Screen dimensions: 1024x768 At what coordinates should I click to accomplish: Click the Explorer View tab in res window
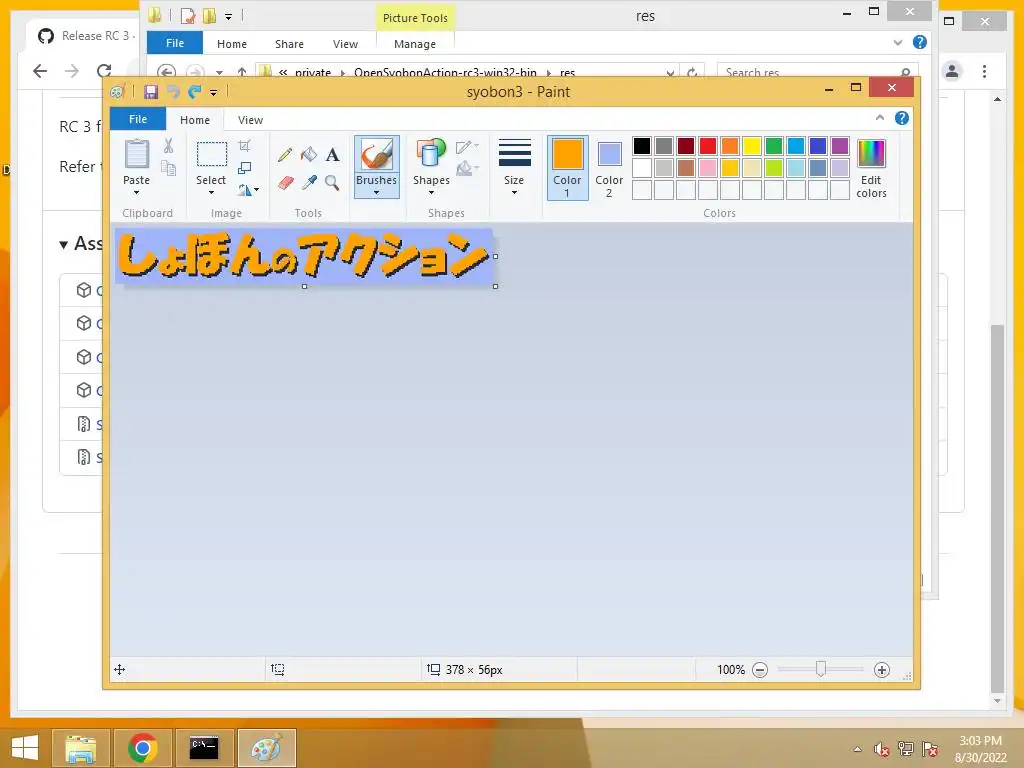(345, 44)
